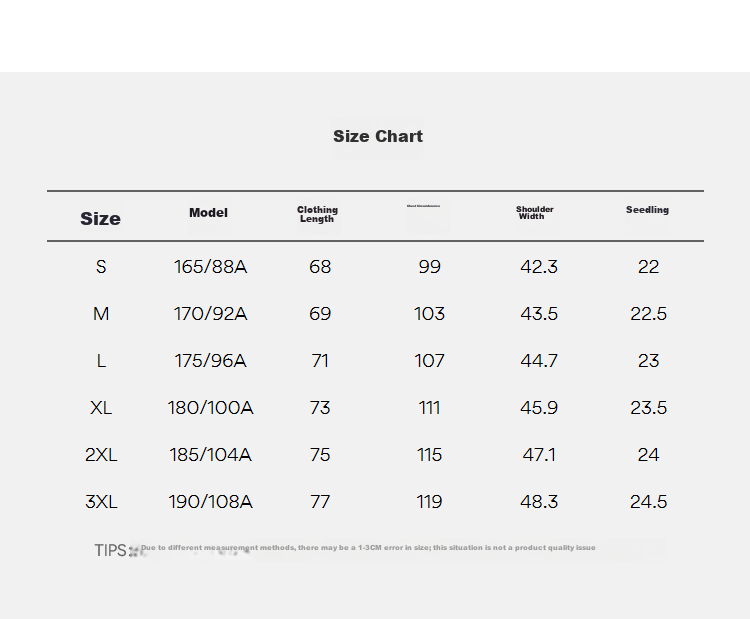Click the tiny Chest Circumference header text
Image resolution: width=750 pixels, height=619 pixels.
[423, 206]
